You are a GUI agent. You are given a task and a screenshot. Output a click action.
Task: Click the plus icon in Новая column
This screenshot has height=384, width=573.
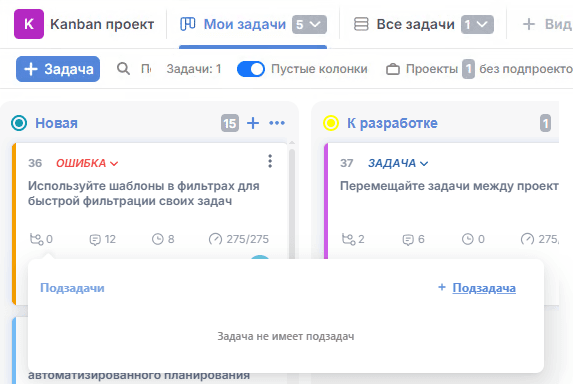click(253, 123)
